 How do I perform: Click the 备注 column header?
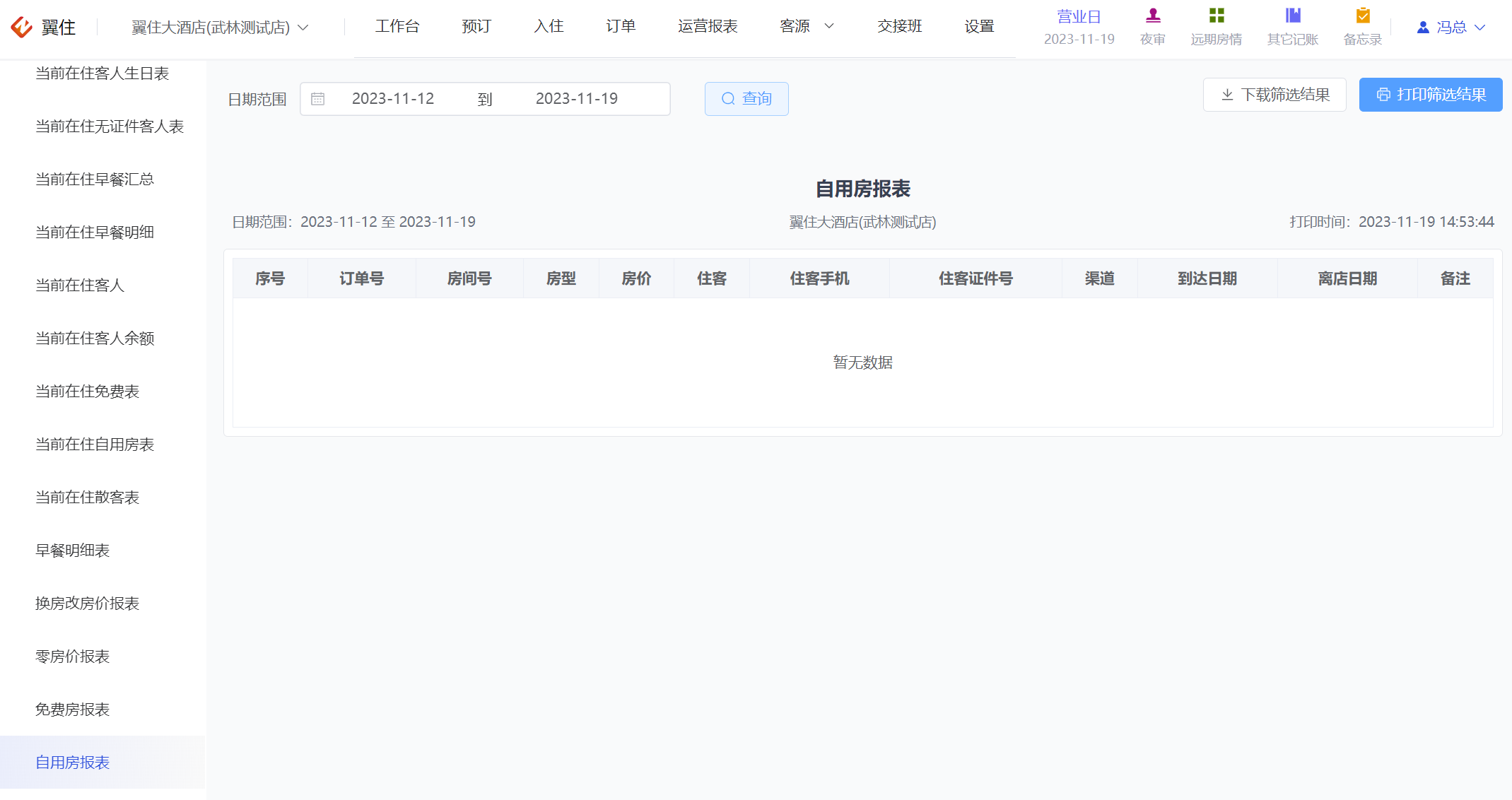pyautogui.click(x=1455, y=278)
